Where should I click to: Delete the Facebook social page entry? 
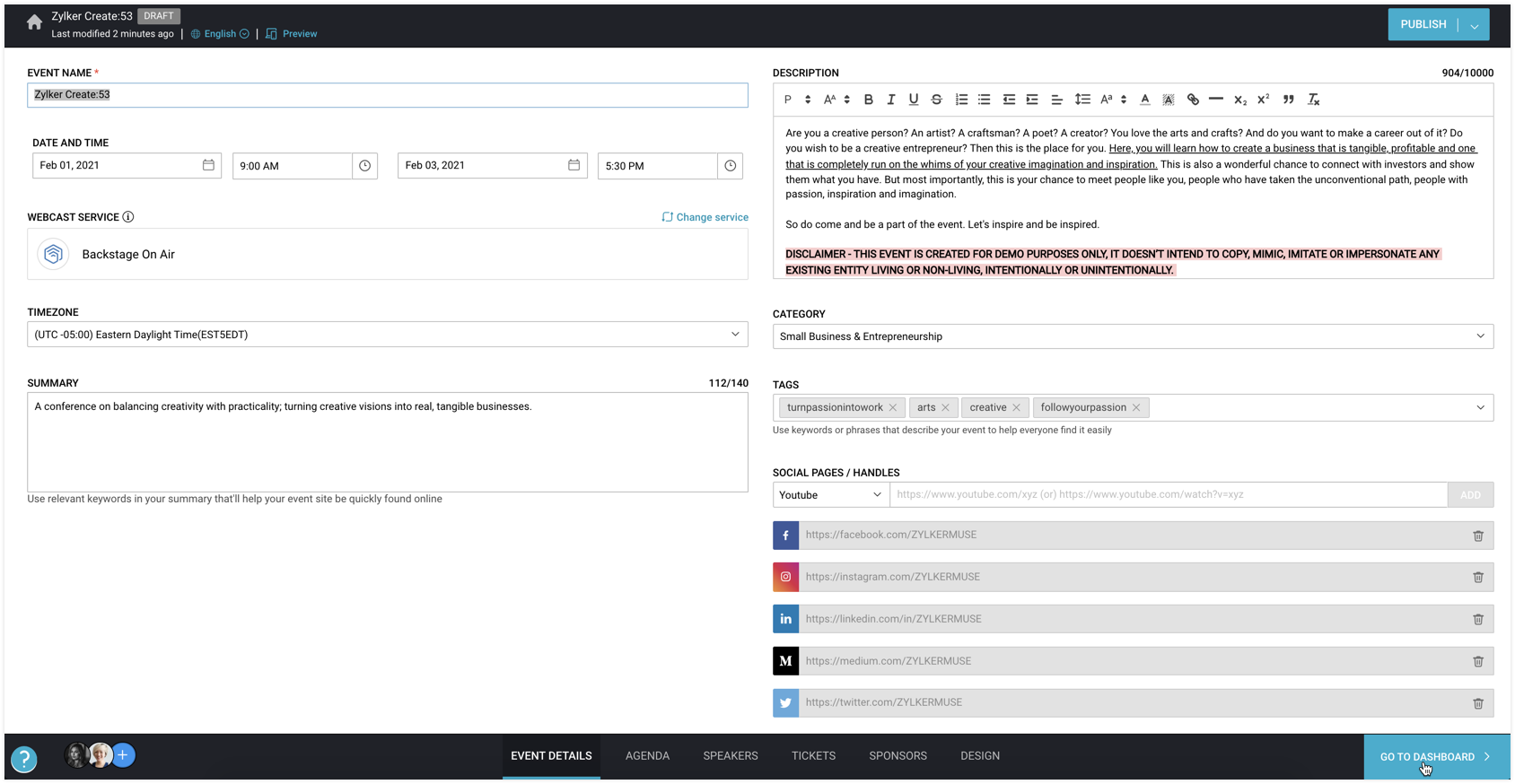click(x=1477, y=536)
